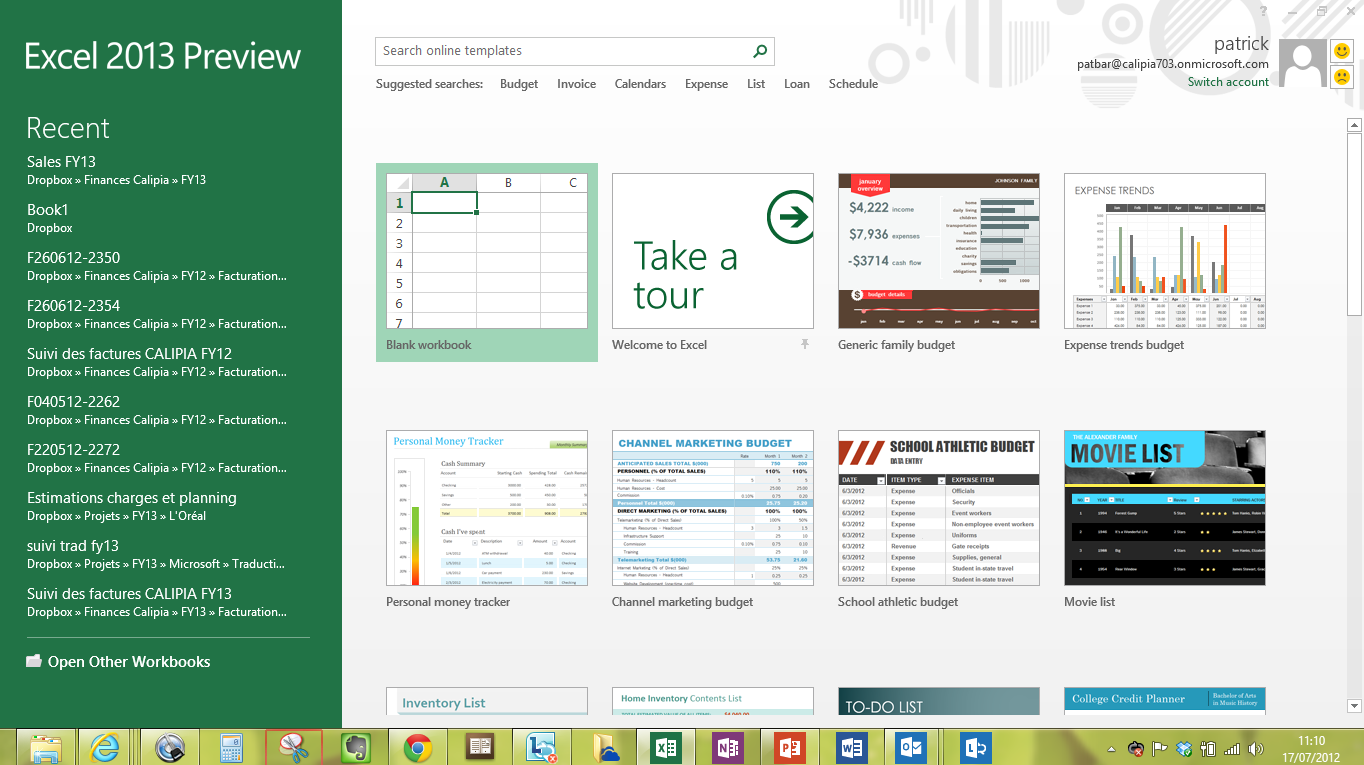
Task: Open recent file Sales FY13
Action: 61,162
